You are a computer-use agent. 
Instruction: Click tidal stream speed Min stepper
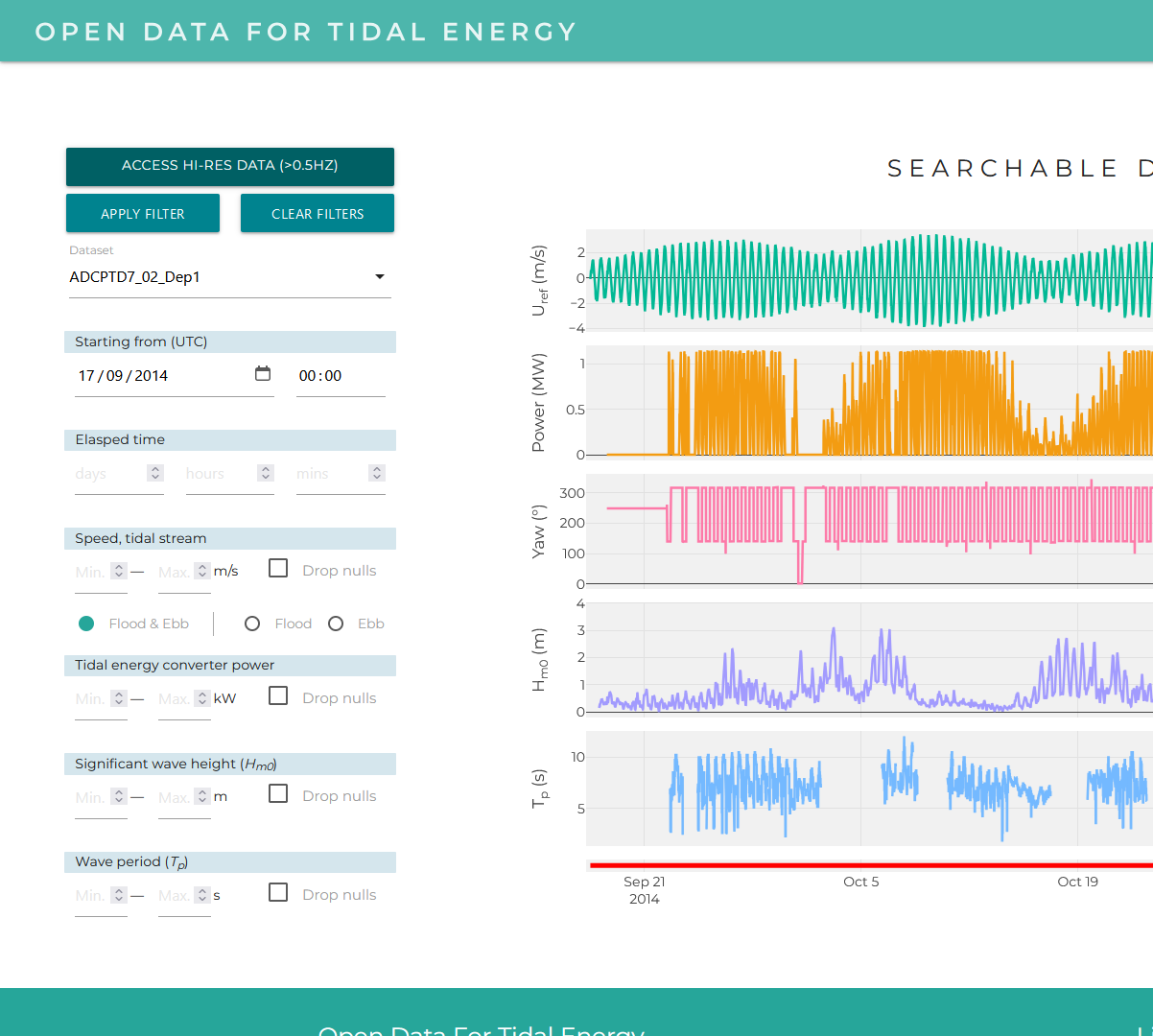pos(119,571)
